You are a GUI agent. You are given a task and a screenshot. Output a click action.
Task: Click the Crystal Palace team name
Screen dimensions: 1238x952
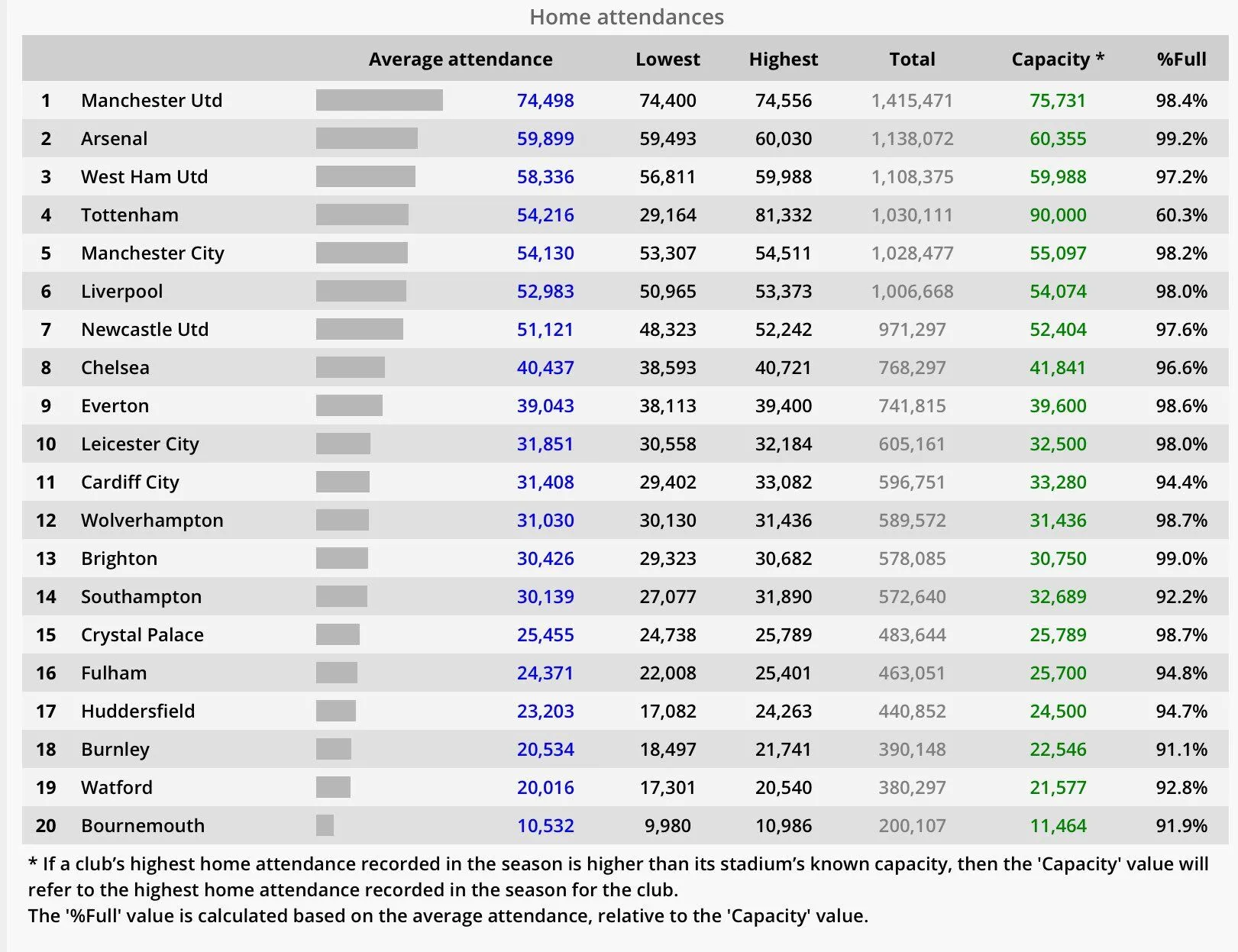[142, 634]
